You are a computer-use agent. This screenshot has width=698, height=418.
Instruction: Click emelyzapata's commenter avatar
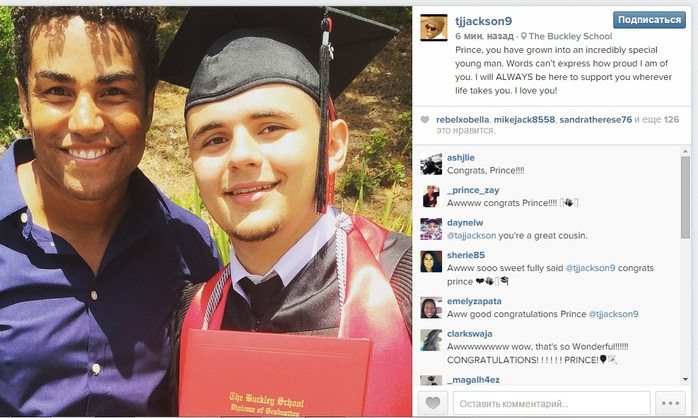click(431, 308)
